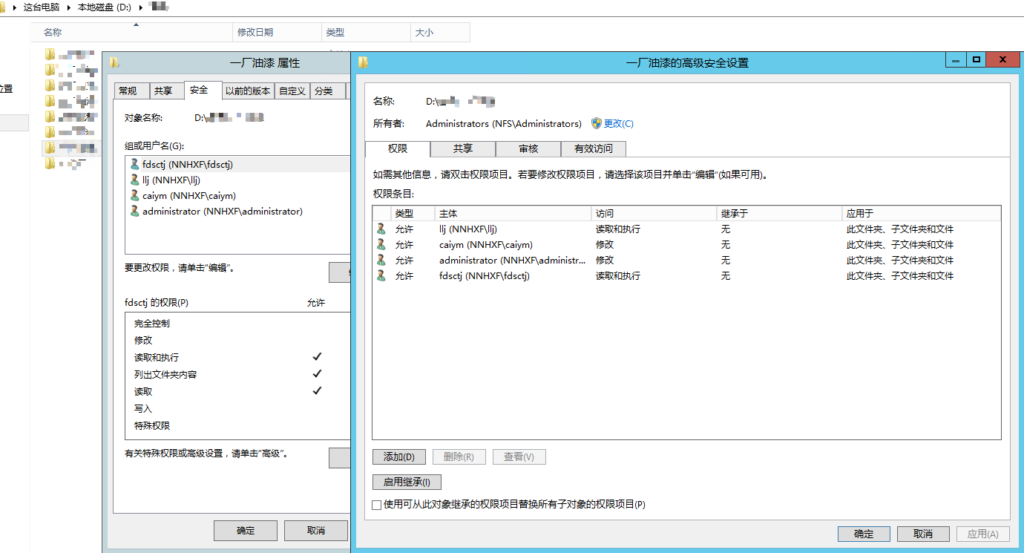Screen dimensions: 1024x553
Task: Click the shield icon next to 更改(C)
Action: 596,124
